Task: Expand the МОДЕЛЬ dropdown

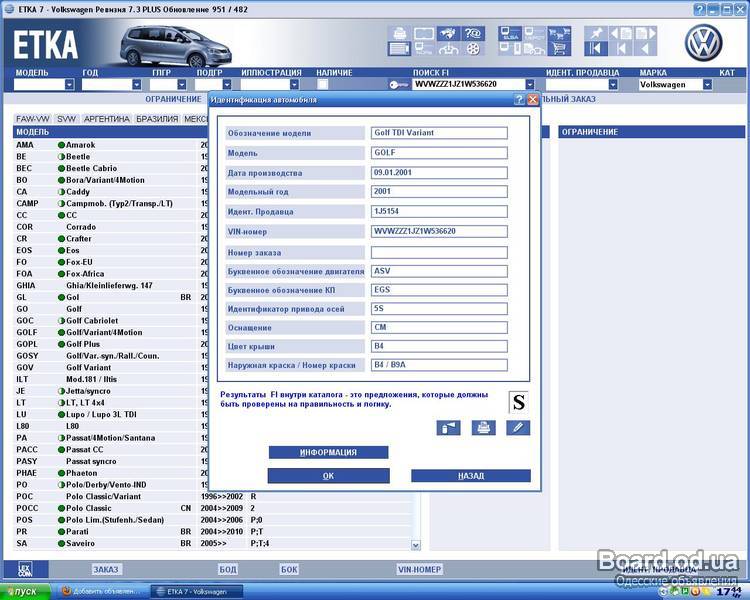Action: 69,85
